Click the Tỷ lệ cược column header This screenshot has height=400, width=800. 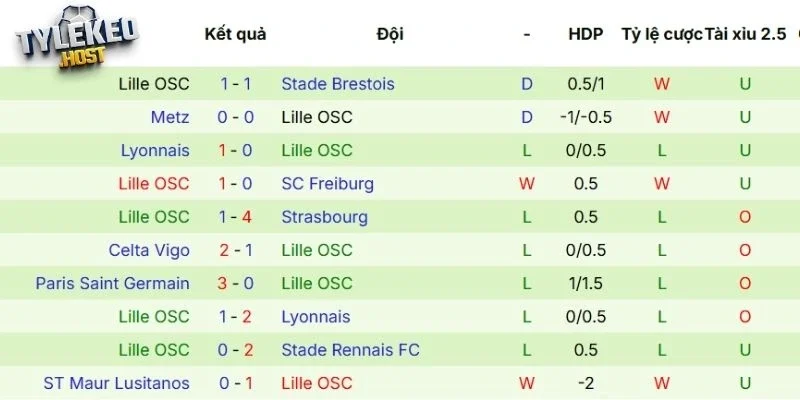pyautogui.click(x=661, y=34)
